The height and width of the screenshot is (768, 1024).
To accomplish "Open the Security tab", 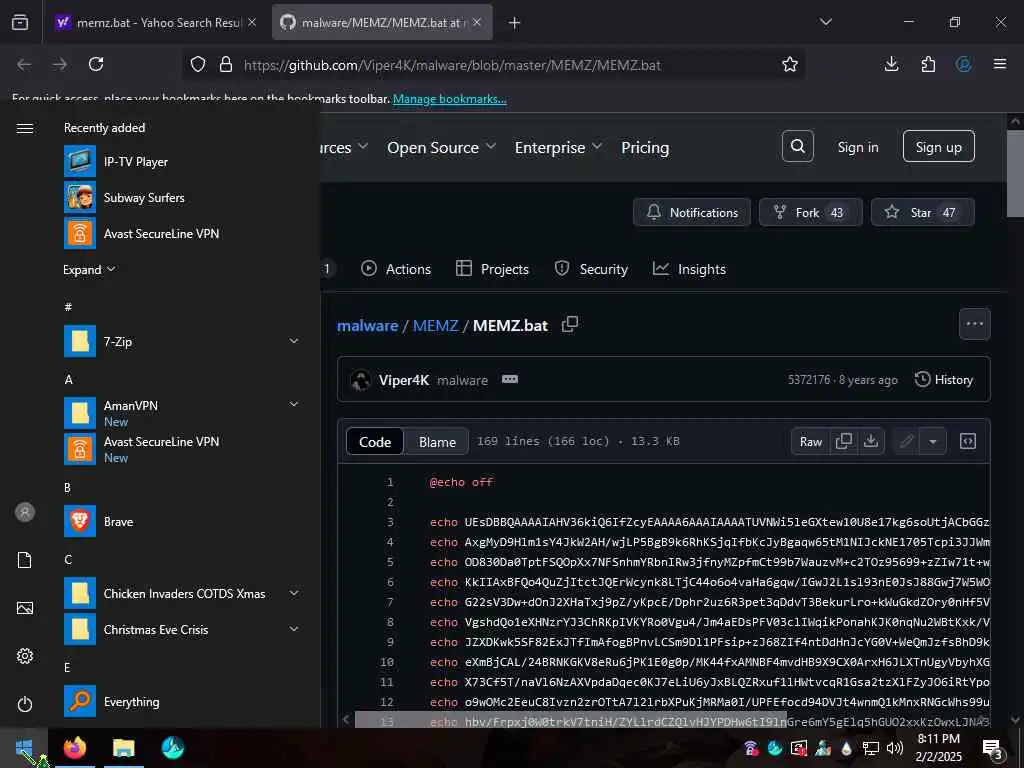I will [590, 268].
